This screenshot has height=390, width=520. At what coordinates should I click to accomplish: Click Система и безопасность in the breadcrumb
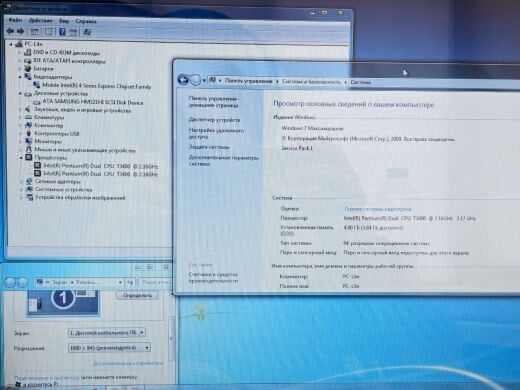(x=311, y=82)
